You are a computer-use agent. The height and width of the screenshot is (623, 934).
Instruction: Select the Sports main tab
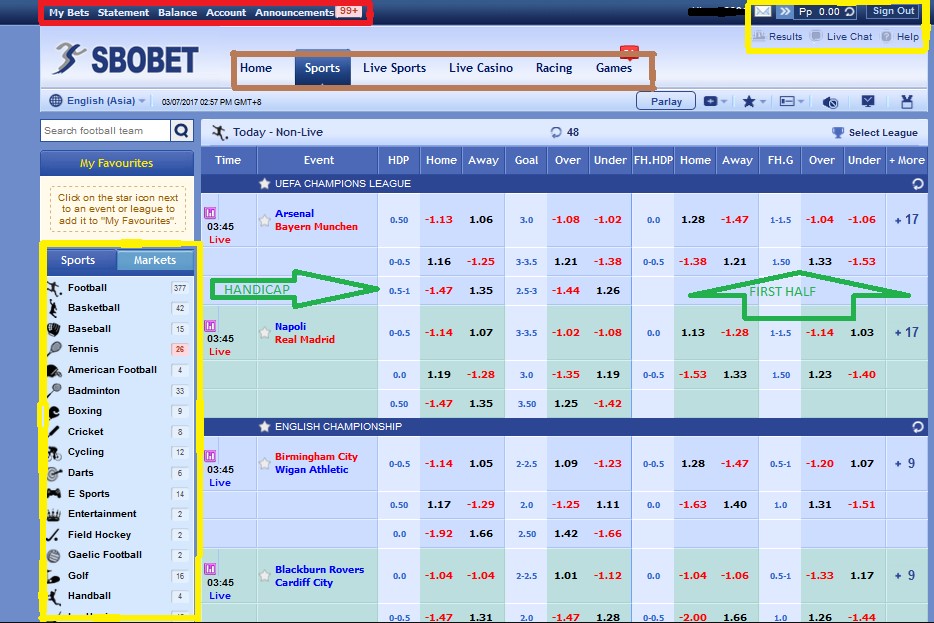322,68
